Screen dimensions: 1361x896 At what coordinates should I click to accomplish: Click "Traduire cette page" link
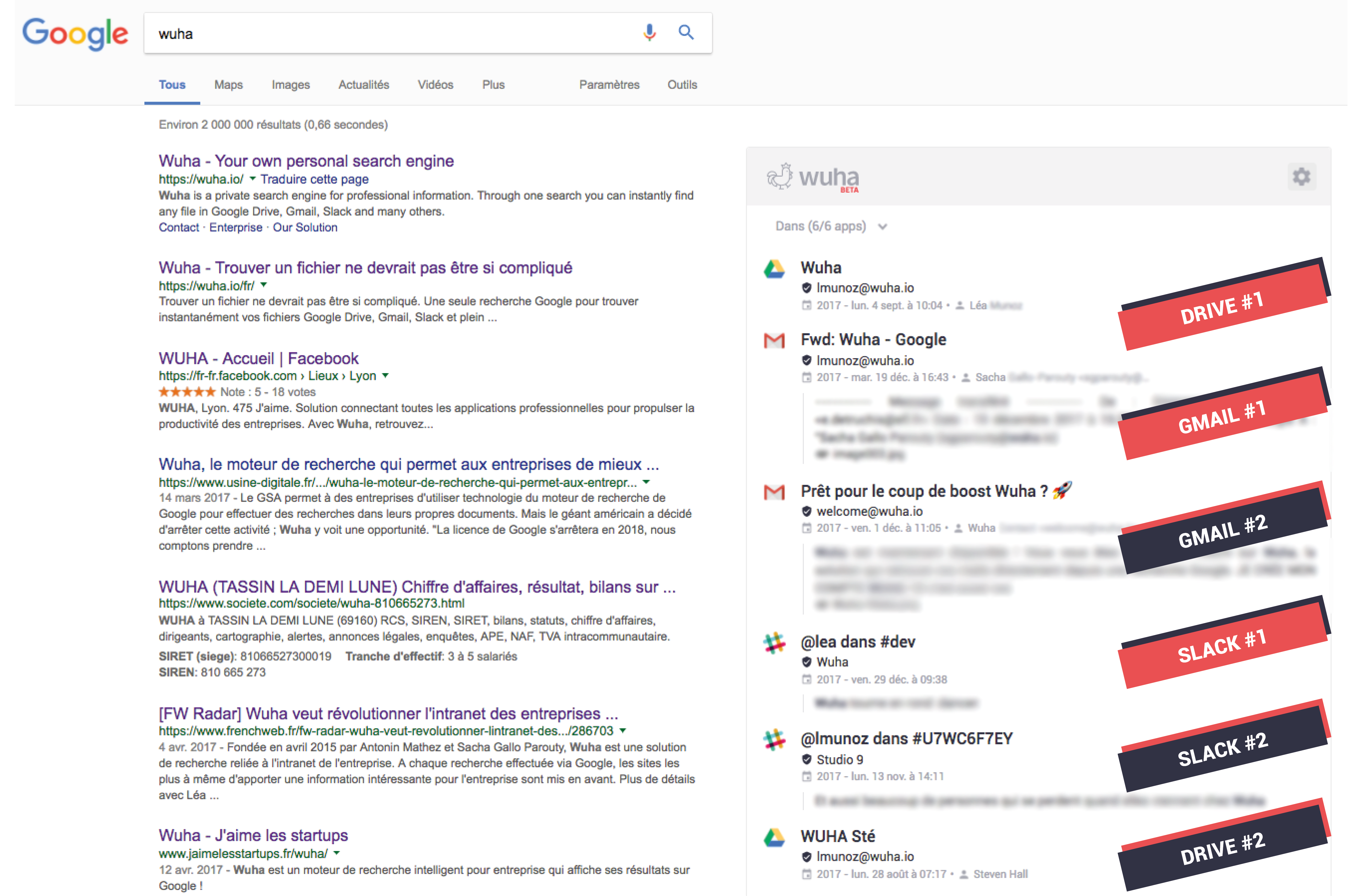tap(314, 179)
